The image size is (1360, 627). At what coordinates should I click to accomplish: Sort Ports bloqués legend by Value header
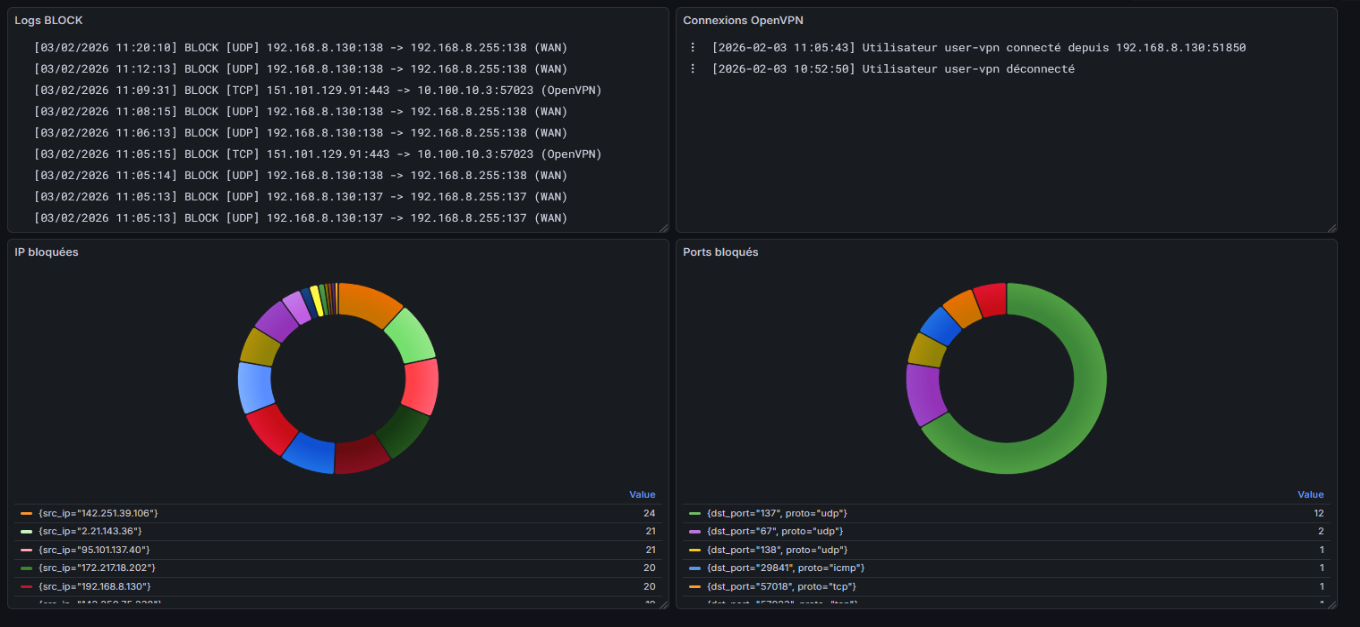tap(1310, 494)
